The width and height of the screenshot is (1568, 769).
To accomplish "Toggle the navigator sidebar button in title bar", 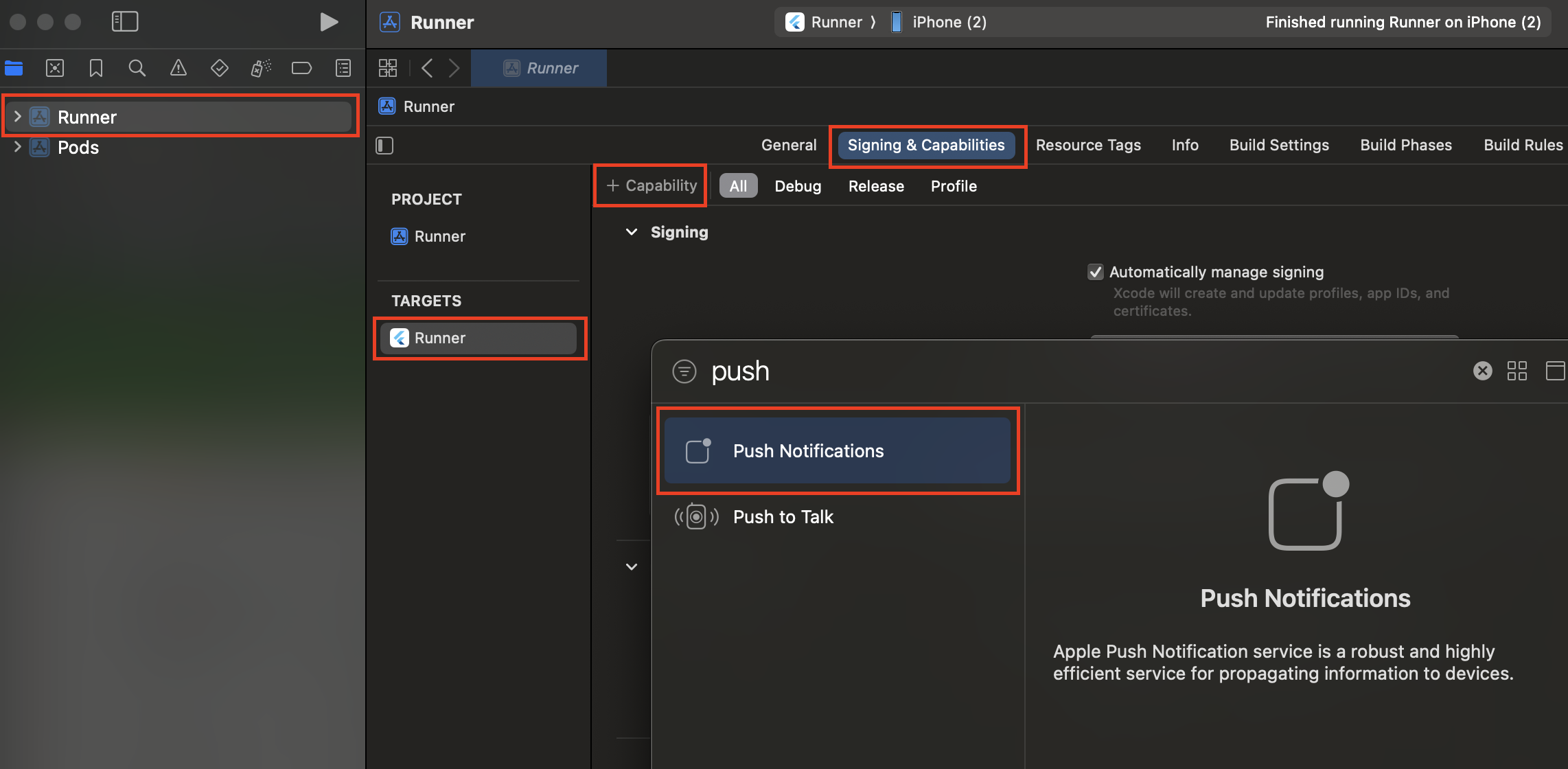I will click(x=125, y=22).
